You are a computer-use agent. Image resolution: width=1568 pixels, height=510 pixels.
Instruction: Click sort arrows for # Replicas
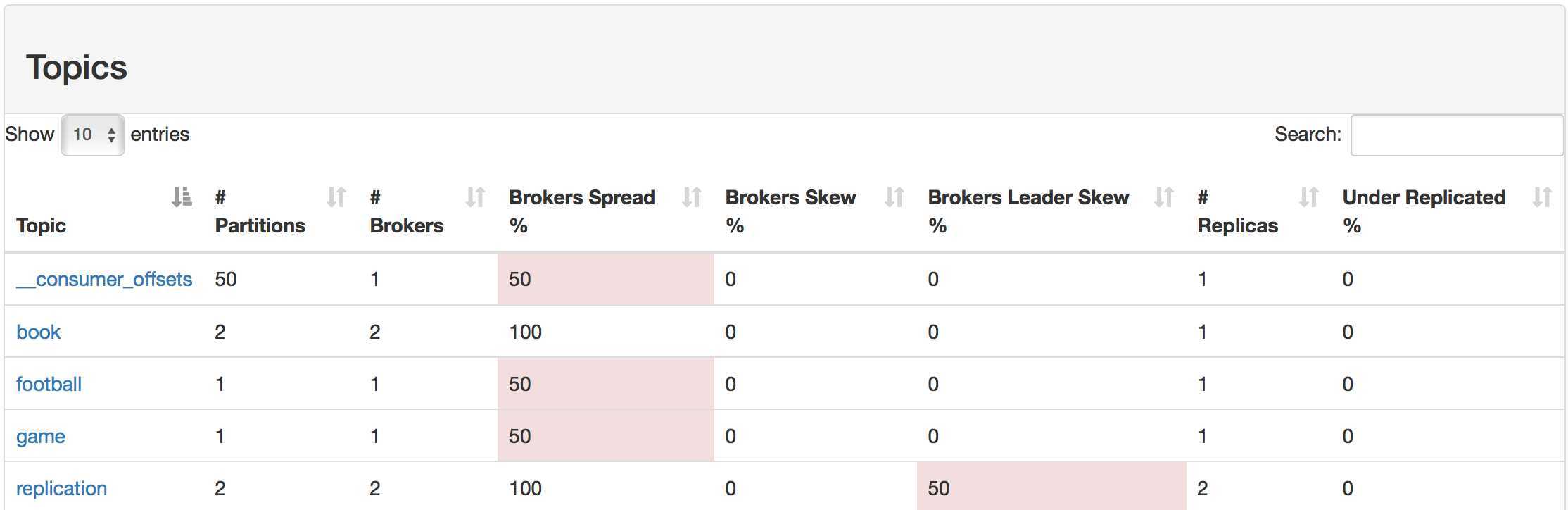pos(1309,197)
